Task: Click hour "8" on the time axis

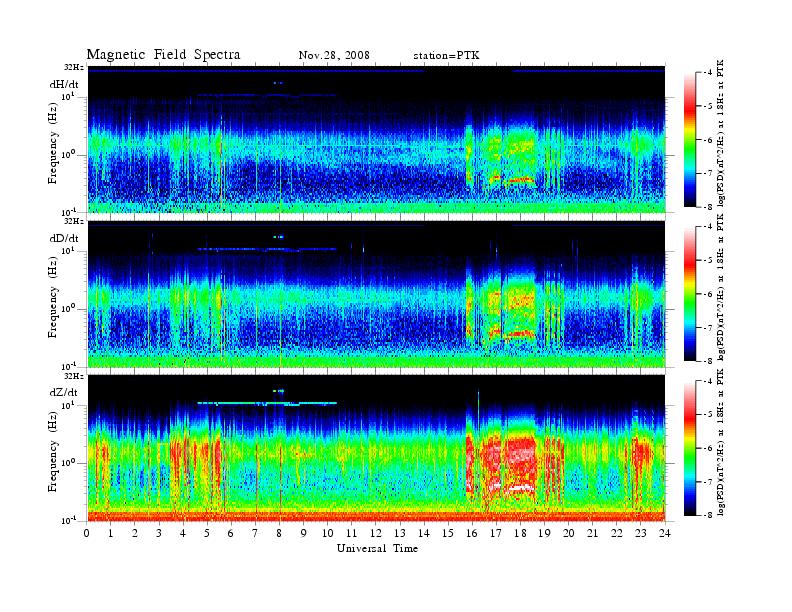Action: [279, 533]
